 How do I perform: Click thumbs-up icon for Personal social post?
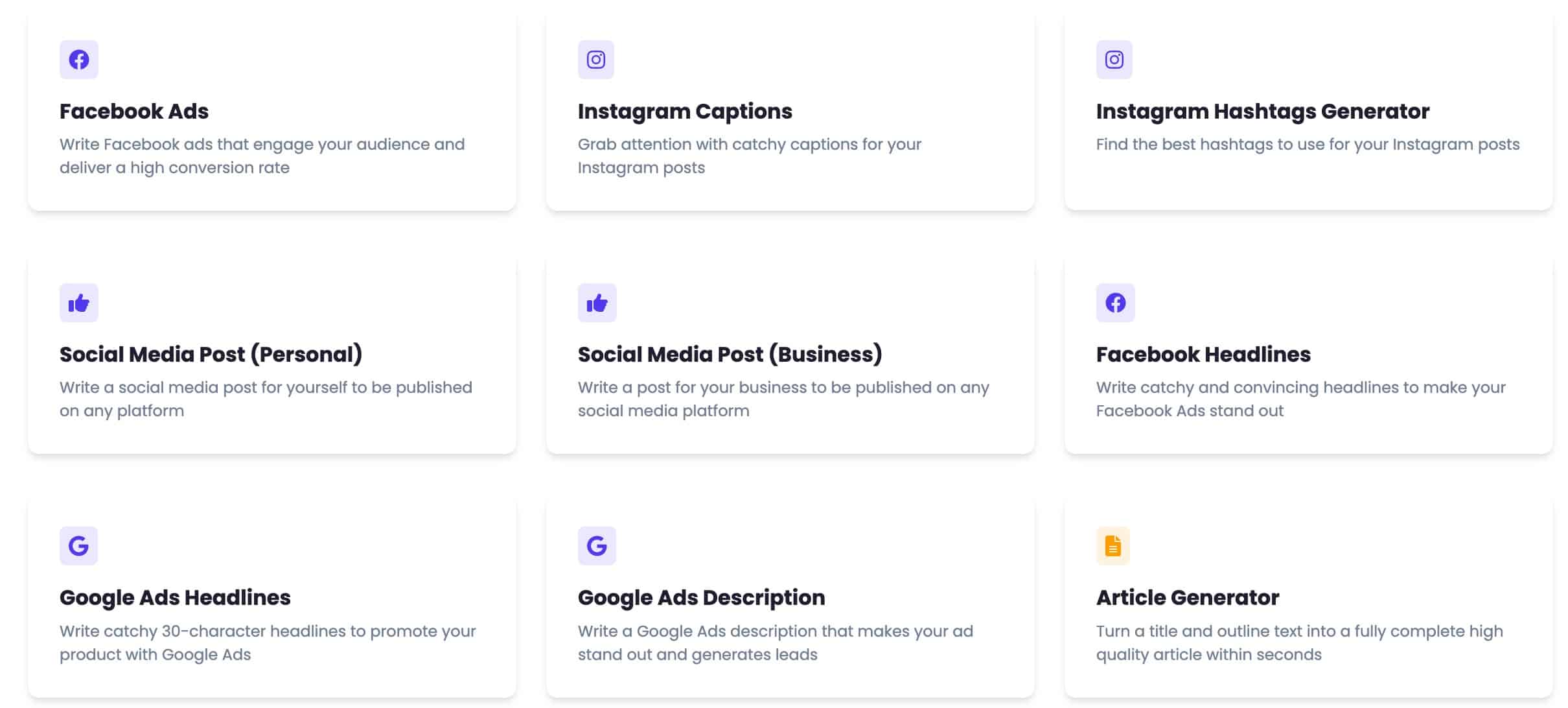click(79, 303)
